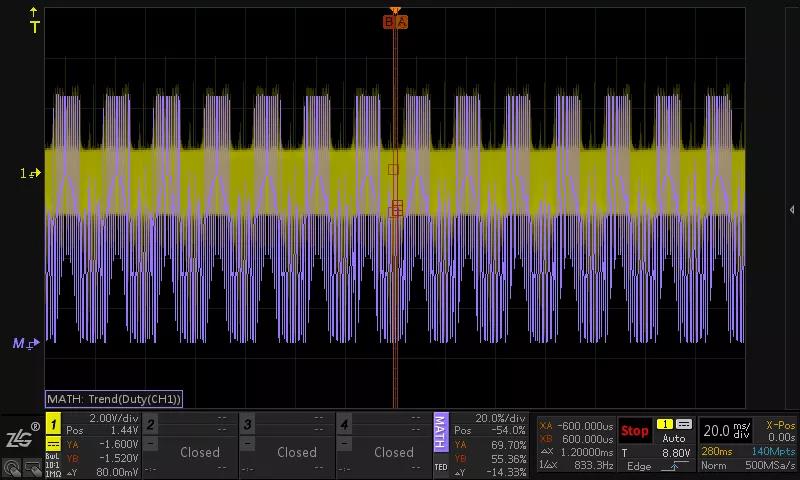Enable closed channel 2
Screen dimensions: 800x480
click(199, 452)
